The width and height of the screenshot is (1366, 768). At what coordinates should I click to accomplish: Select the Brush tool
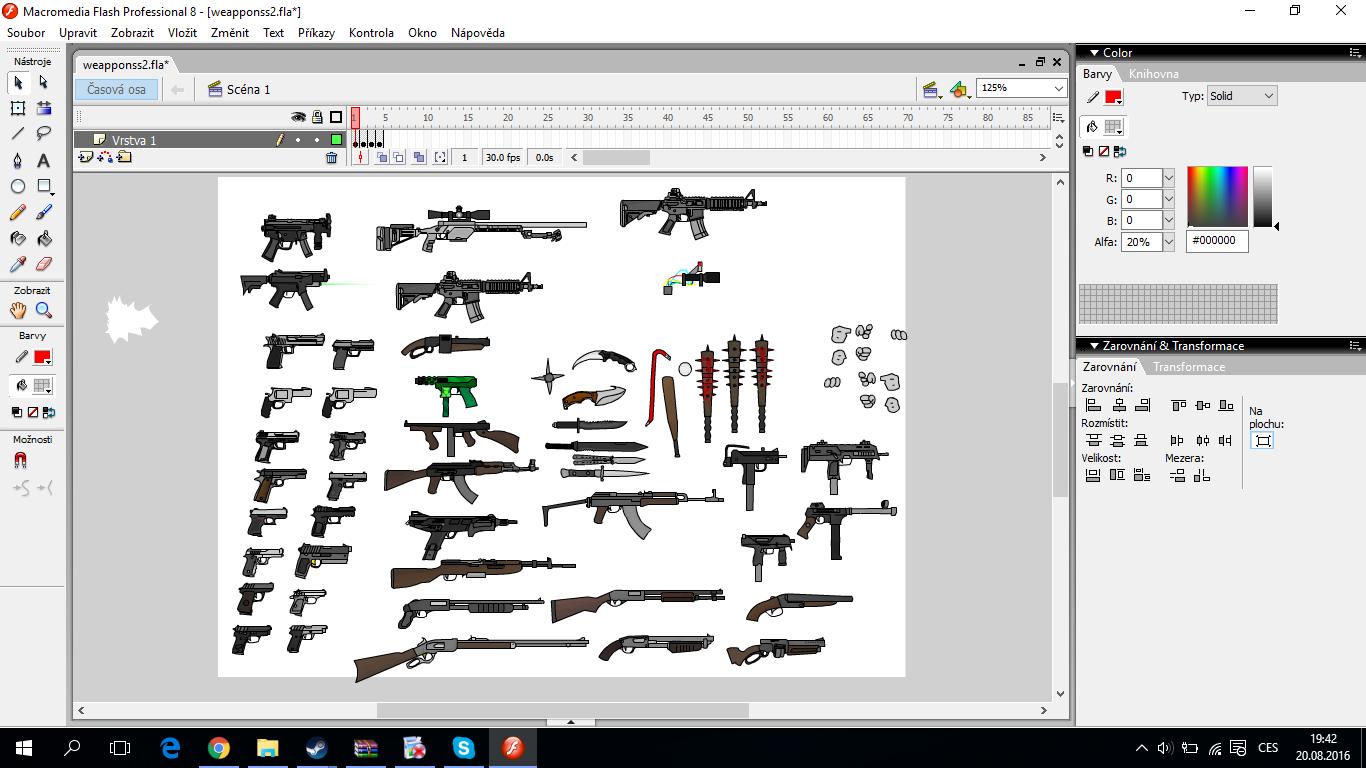click(x=44, y=212)
